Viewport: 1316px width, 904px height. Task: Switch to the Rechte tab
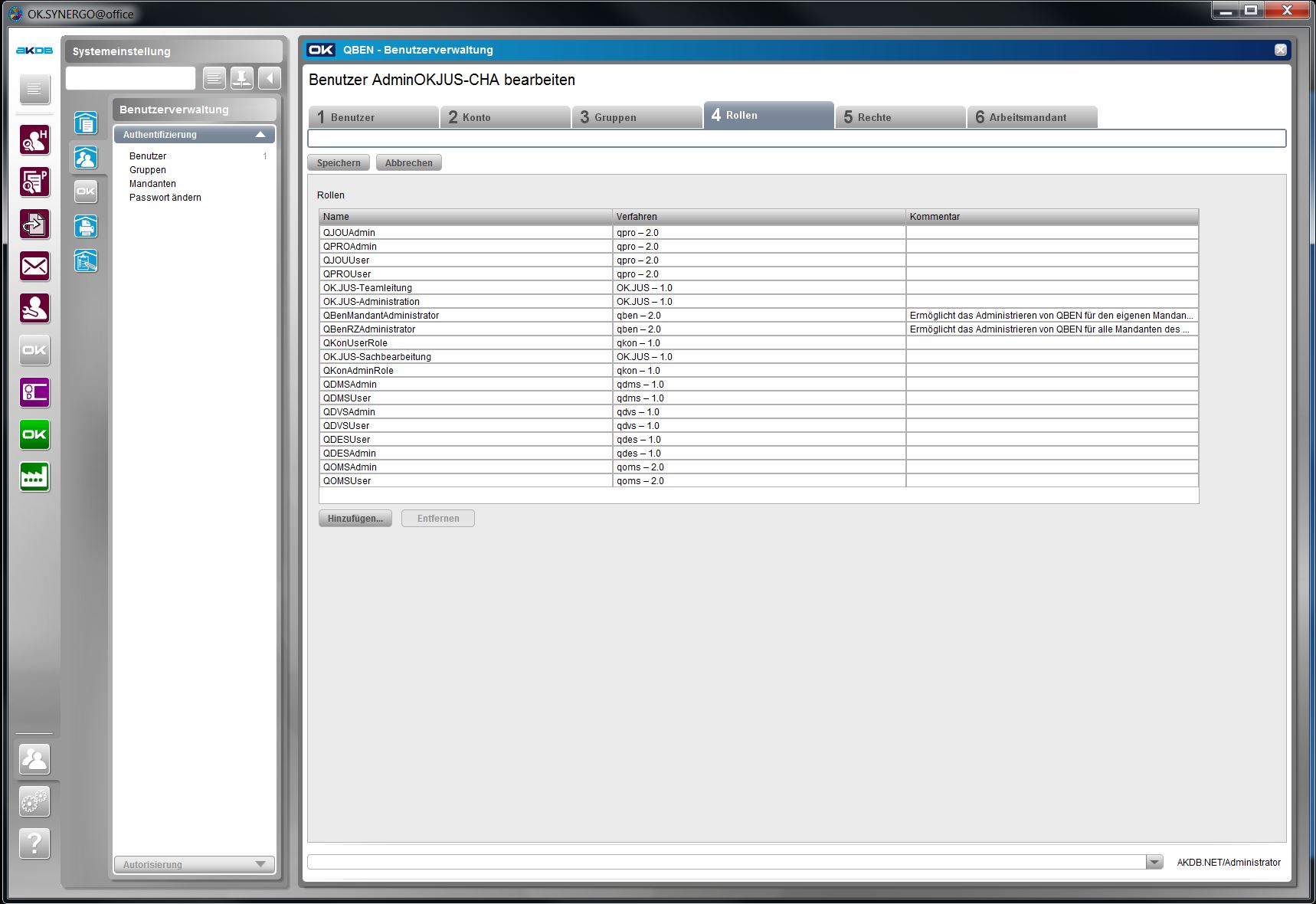point(899,117)
